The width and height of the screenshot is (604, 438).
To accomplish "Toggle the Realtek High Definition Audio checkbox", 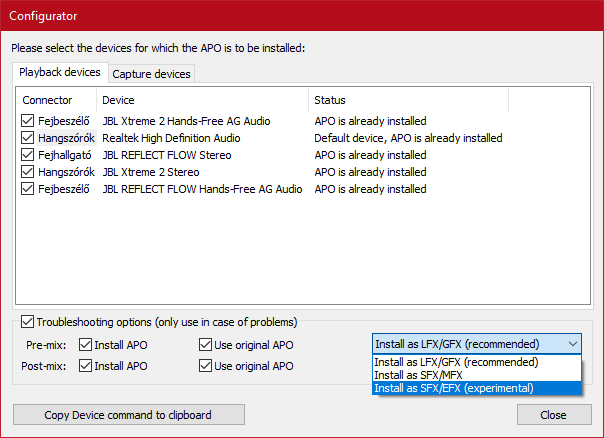I will click(28, 138).
